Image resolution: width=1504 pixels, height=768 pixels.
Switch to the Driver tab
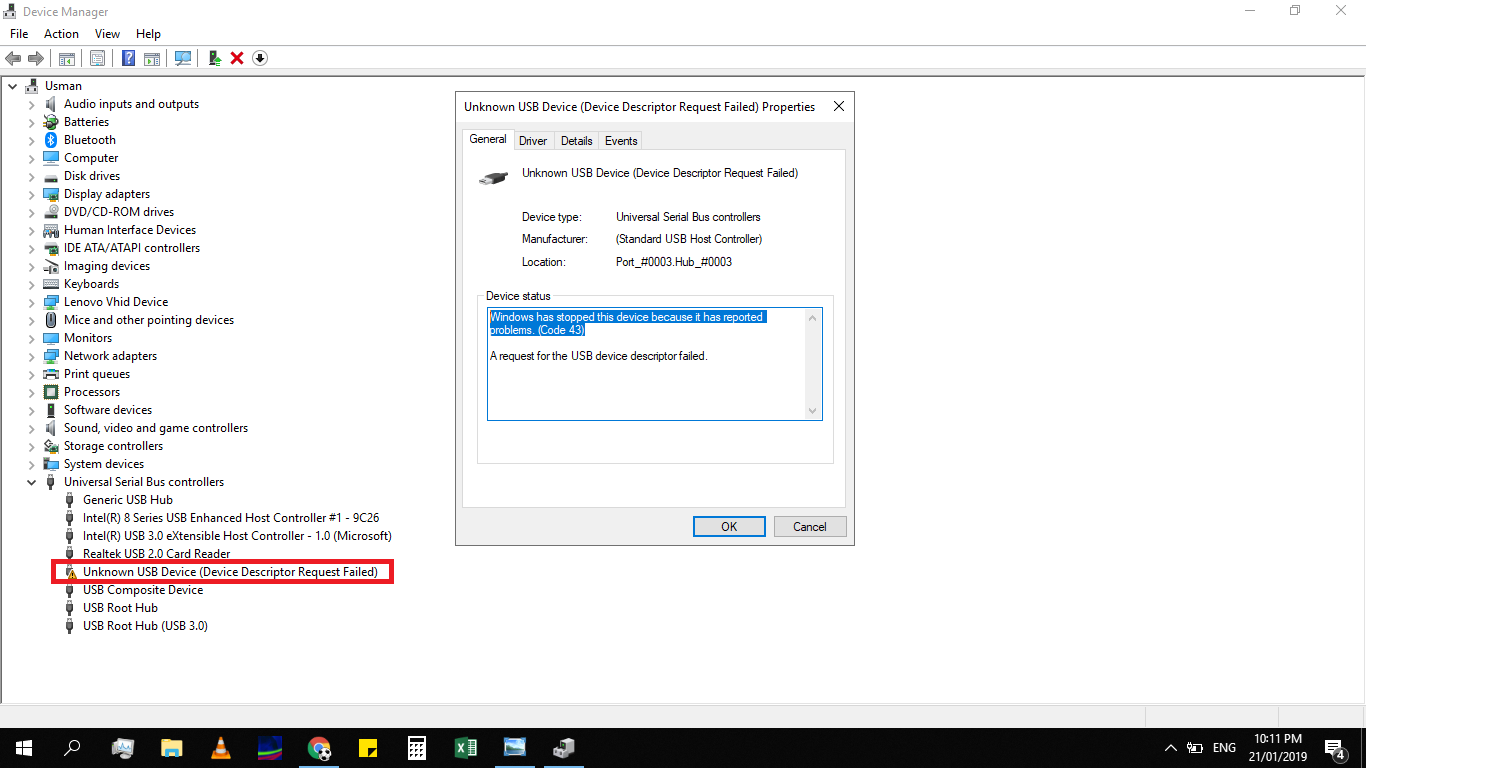click(x=533, y=141)
